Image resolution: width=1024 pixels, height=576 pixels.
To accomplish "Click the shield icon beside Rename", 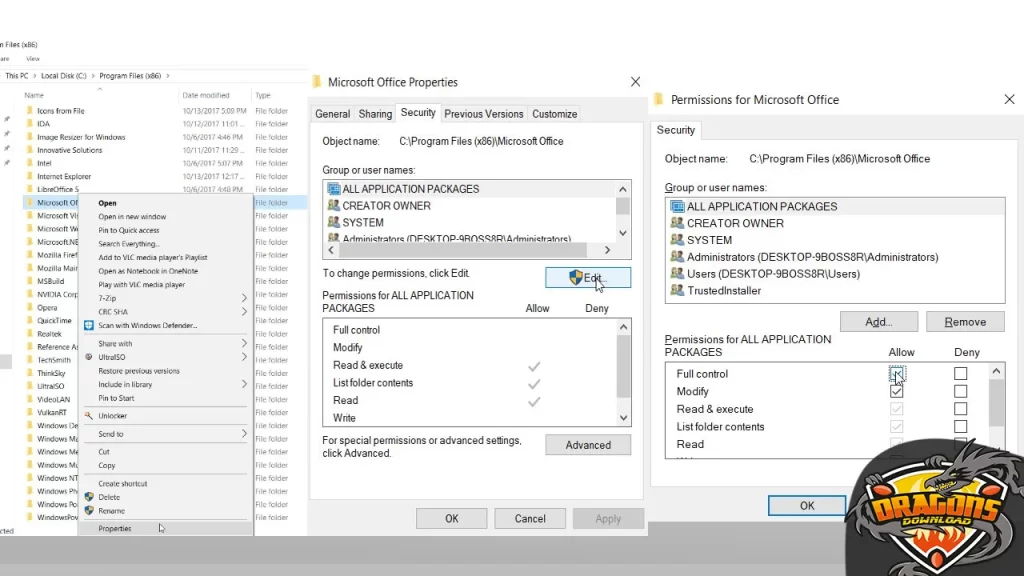I will pyautogui.click(x=89, y=511).
